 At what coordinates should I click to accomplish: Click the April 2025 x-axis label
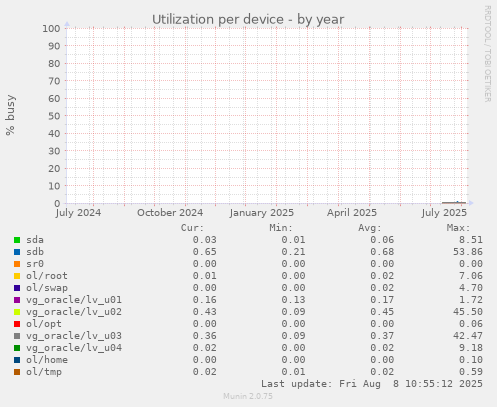click(352, 213)
